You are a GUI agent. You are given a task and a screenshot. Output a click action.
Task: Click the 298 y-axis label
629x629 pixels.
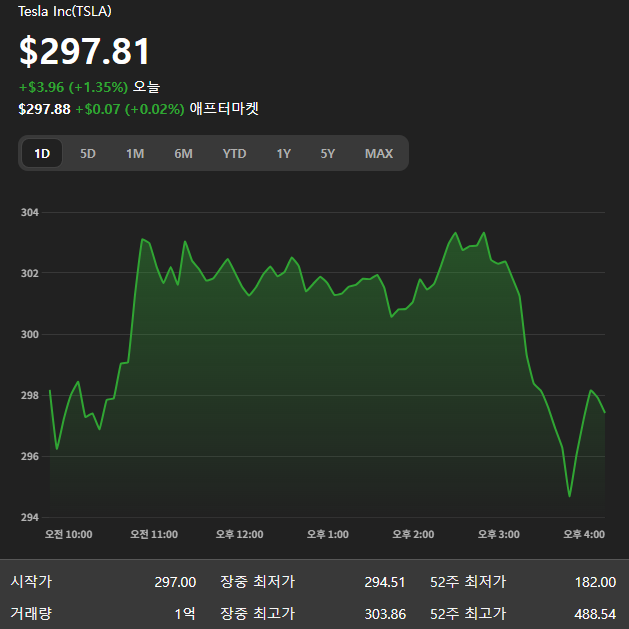pyautogui.click(x=30, y=395)
